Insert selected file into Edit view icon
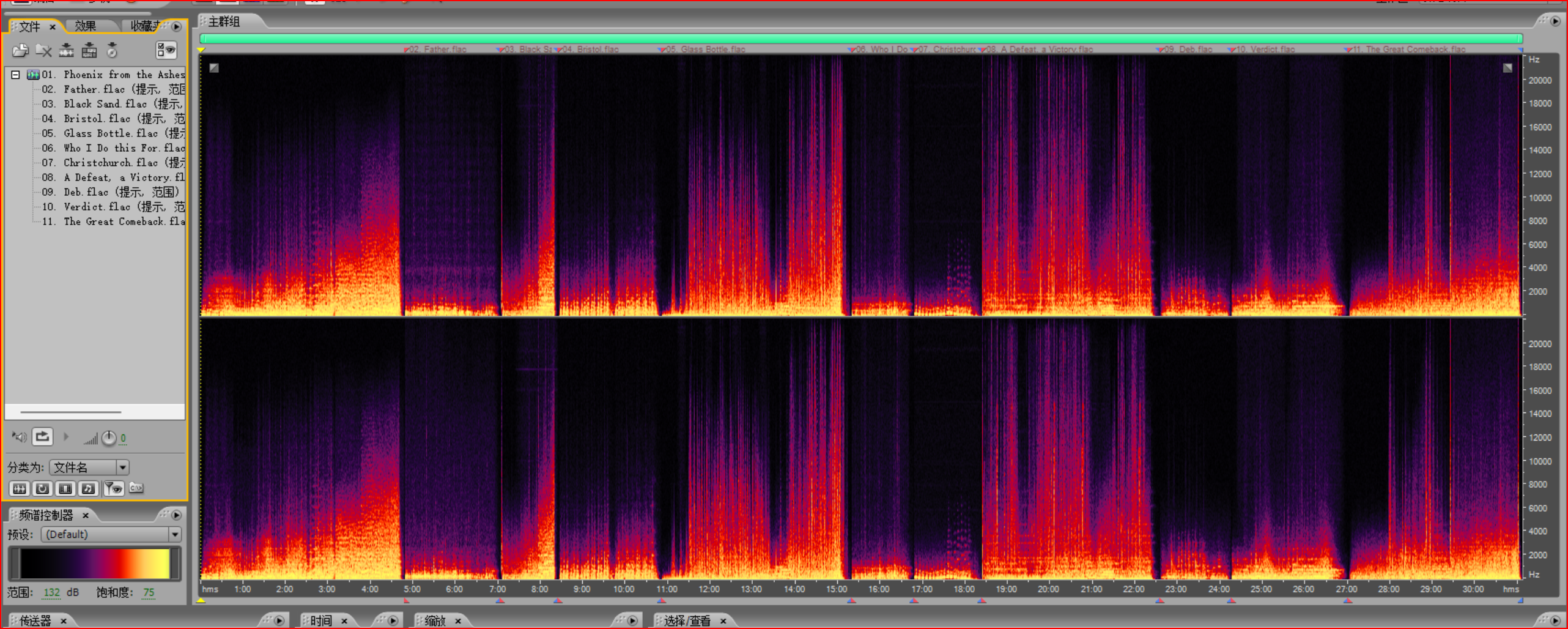 point(66,51)
